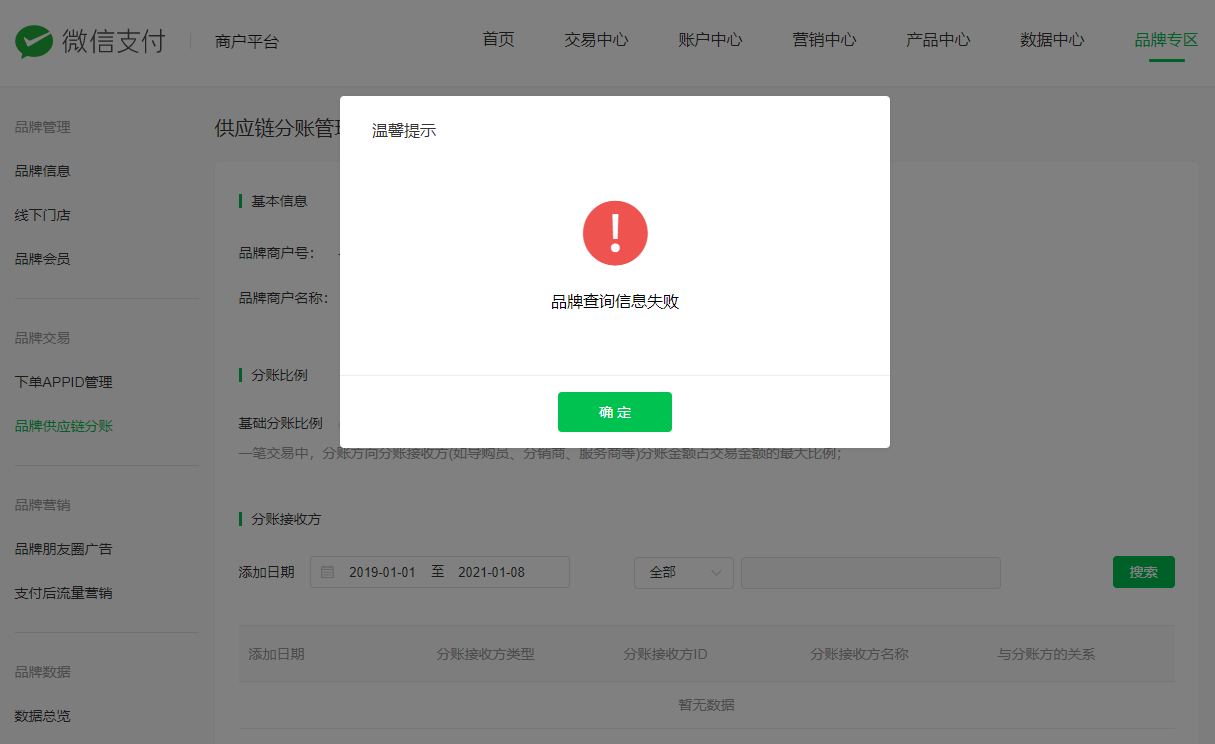Open the 营销中心 nav tab
Screen dimensions: 1215x744
(x=824, y=40)
